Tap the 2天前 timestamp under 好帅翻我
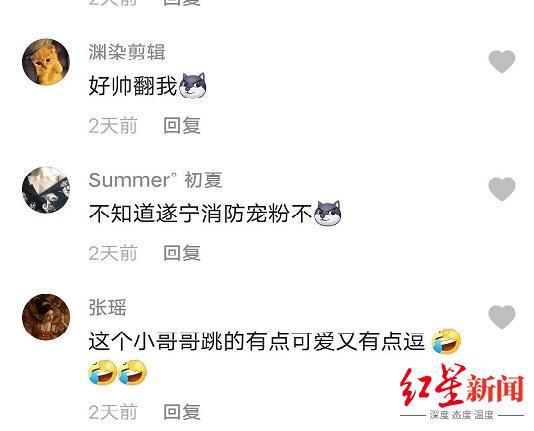This screenshot has height=431, width=534. pos(113,126)
